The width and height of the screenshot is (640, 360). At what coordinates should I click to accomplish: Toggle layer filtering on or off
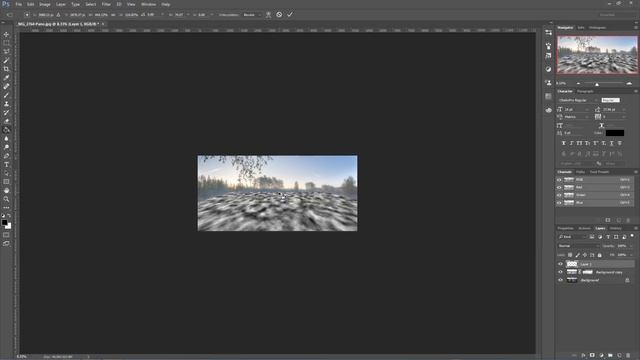click(632, 236)
